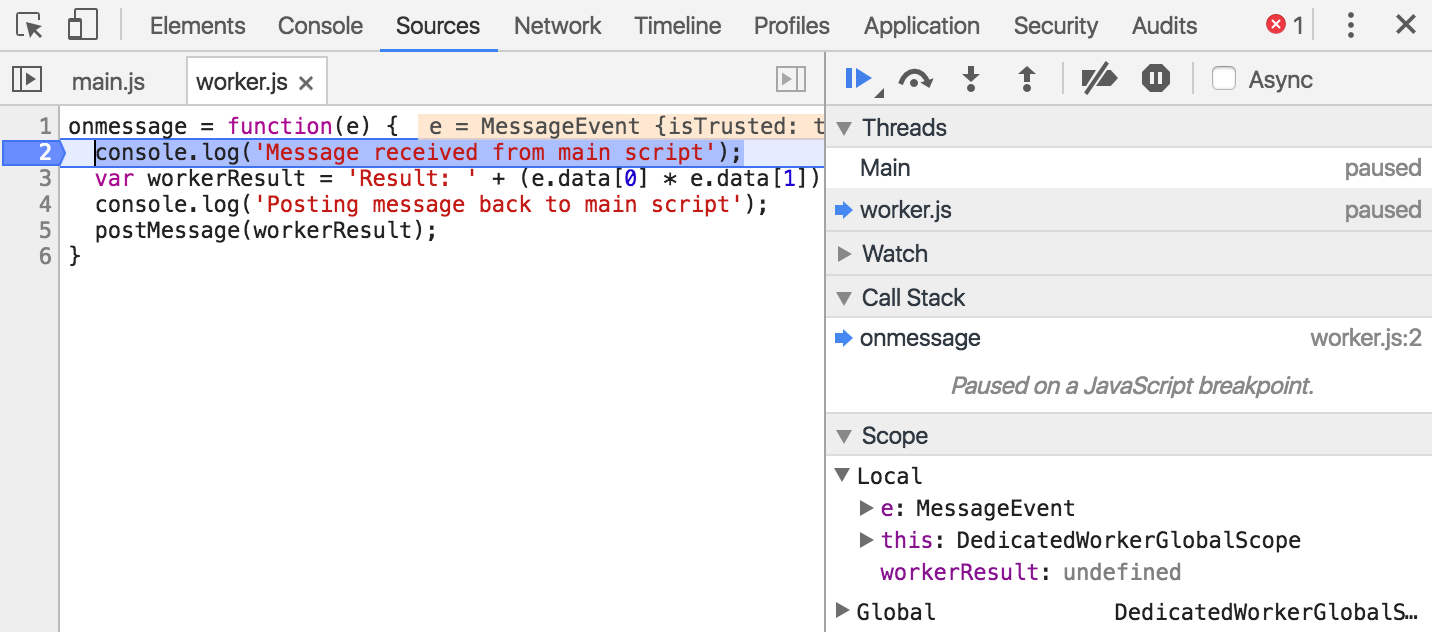
Task: Hide the debugger sidebar pane
Action: (791, 80)
